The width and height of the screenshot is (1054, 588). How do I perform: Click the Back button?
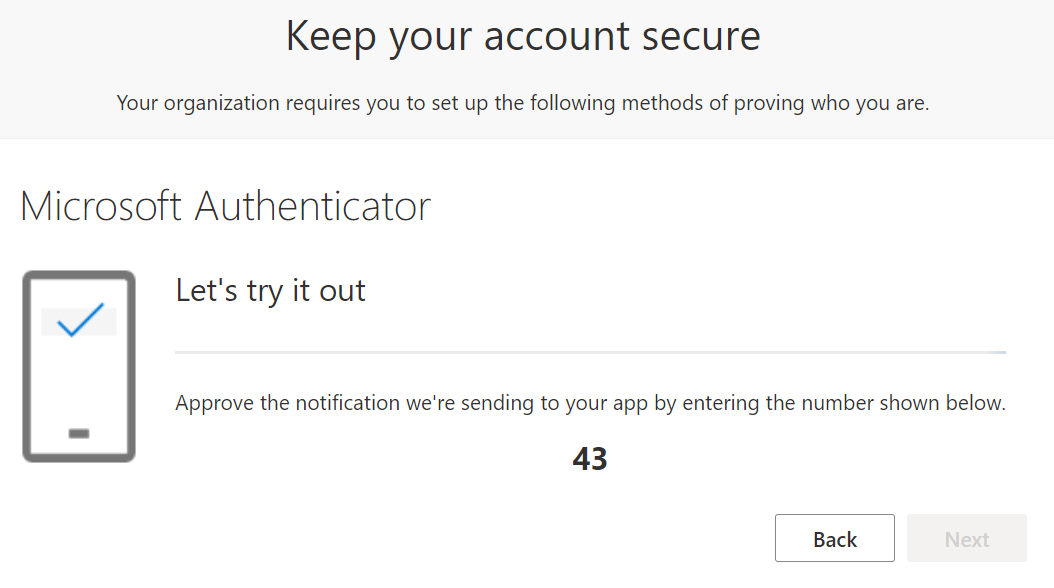pyautogui.click(x=834, y=538)
